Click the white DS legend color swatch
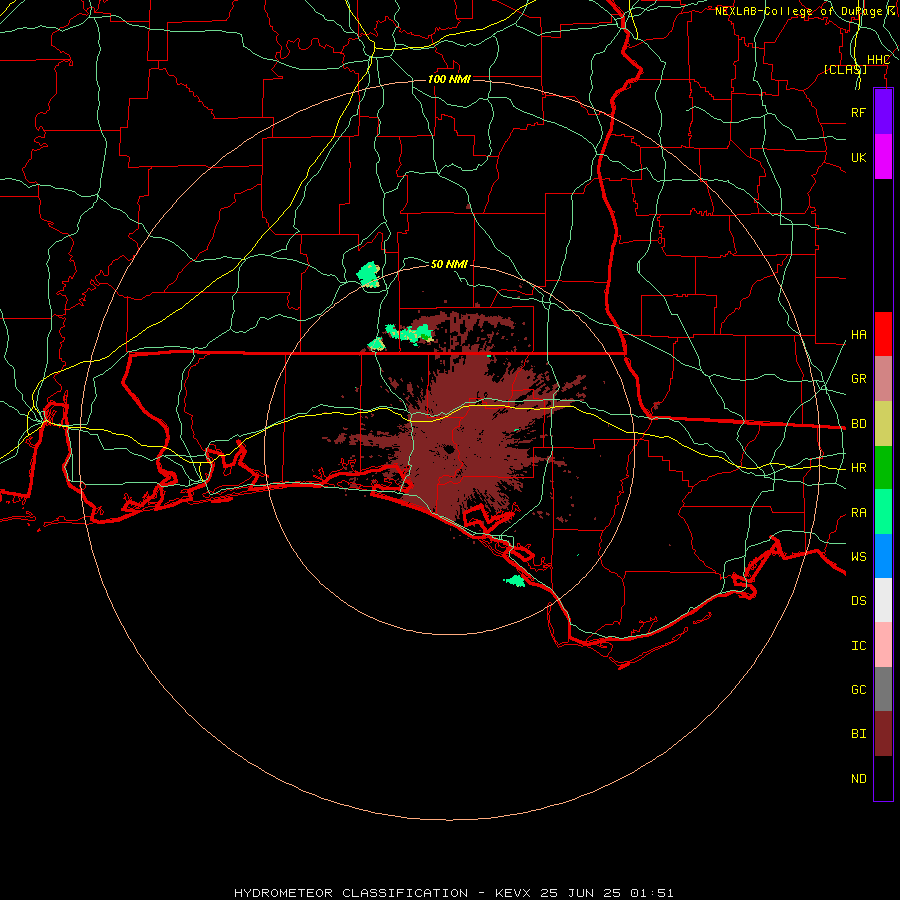Screen dimensions: 900x900 pyautogui.click(x=883, y=600)
